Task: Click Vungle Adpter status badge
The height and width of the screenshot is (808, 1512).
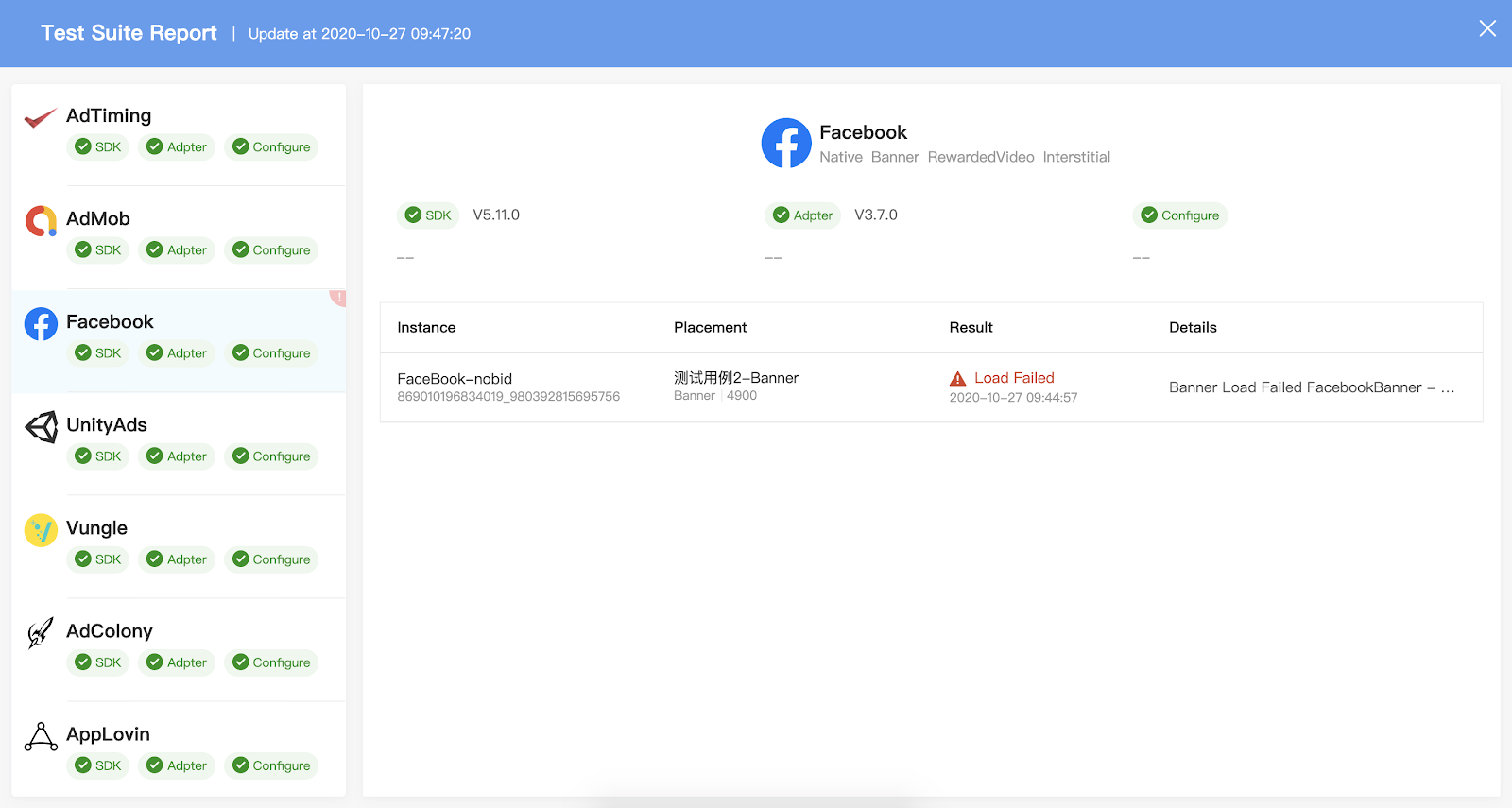Action: click(178, 559)
